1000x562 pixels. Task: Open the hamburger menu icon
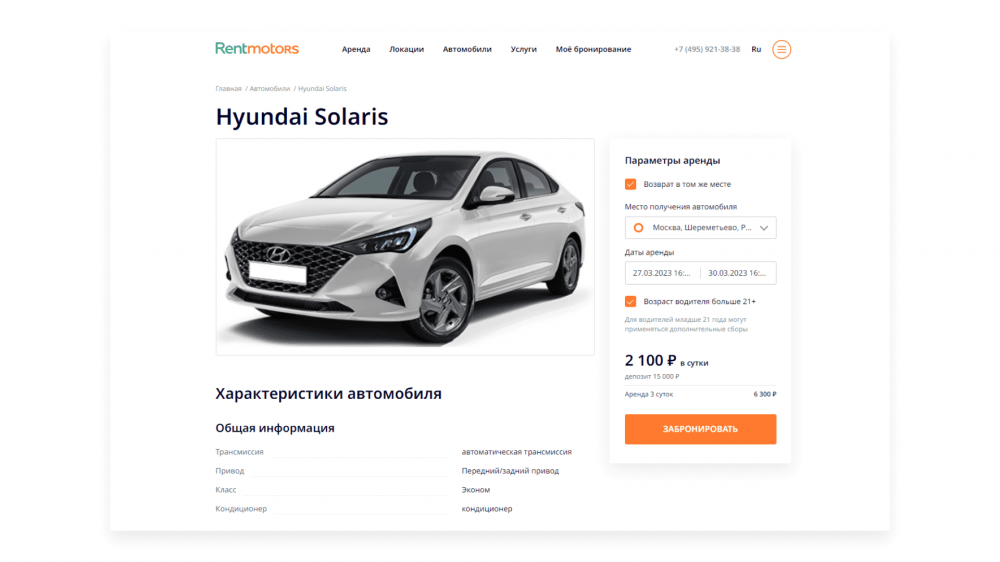tap(781, 49)
